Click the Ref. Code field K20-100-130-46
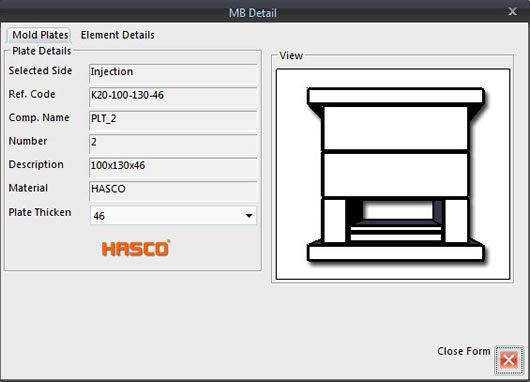Screen dimensions: 530x382 click(173, 97)
